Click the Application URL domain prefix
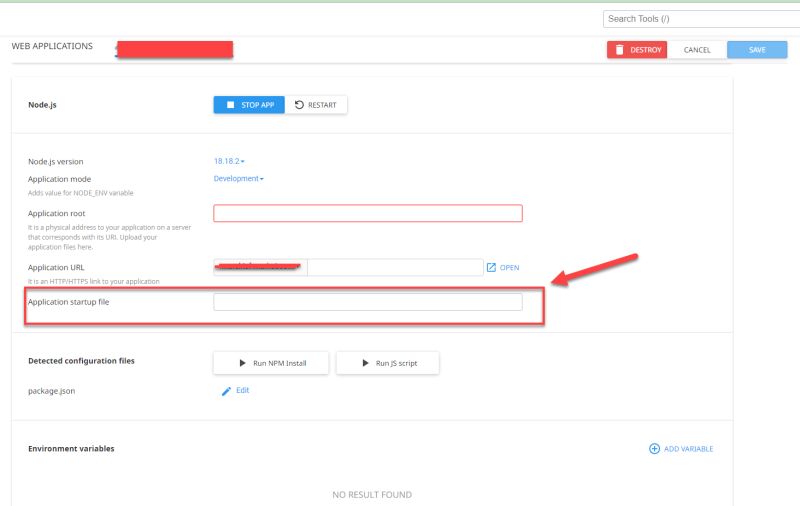800x506 pixels. point(261,267)
